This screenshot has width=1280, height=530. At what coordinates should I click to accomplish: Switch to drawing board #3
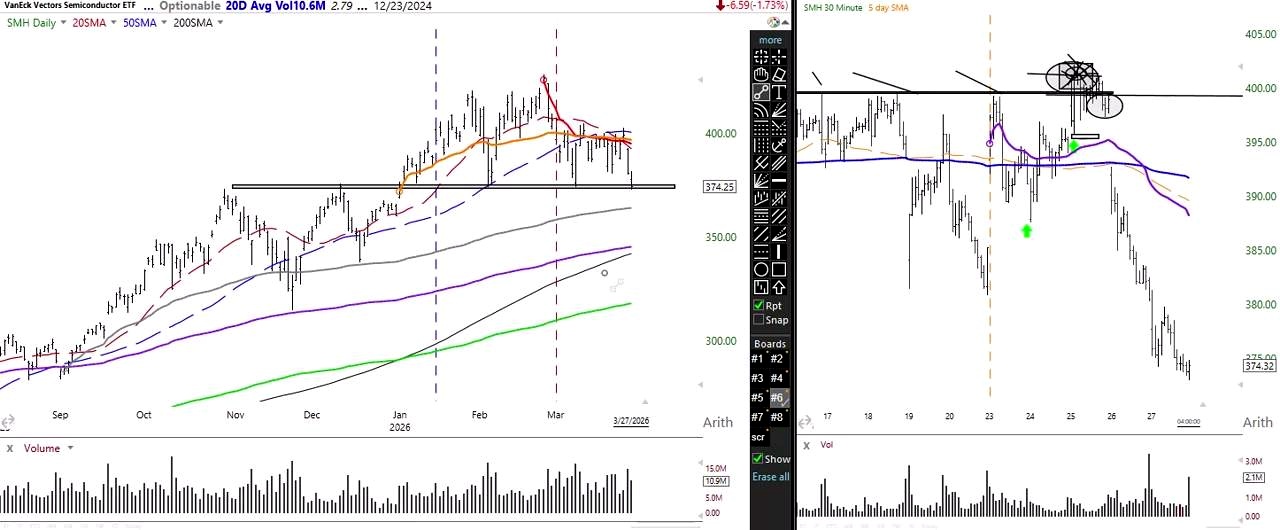pos(758,378)
